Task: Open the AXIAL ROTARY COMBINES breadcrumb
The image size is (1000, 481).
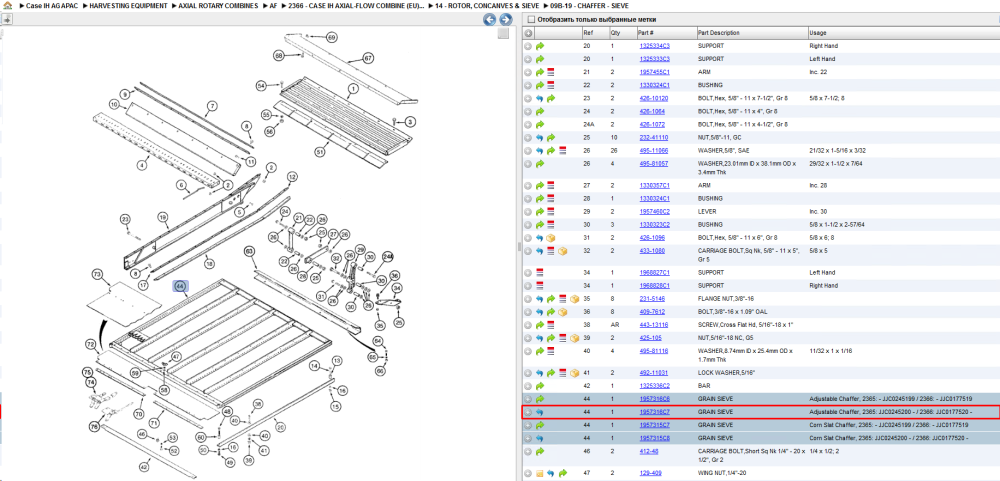Action: (x=218, y=5)
